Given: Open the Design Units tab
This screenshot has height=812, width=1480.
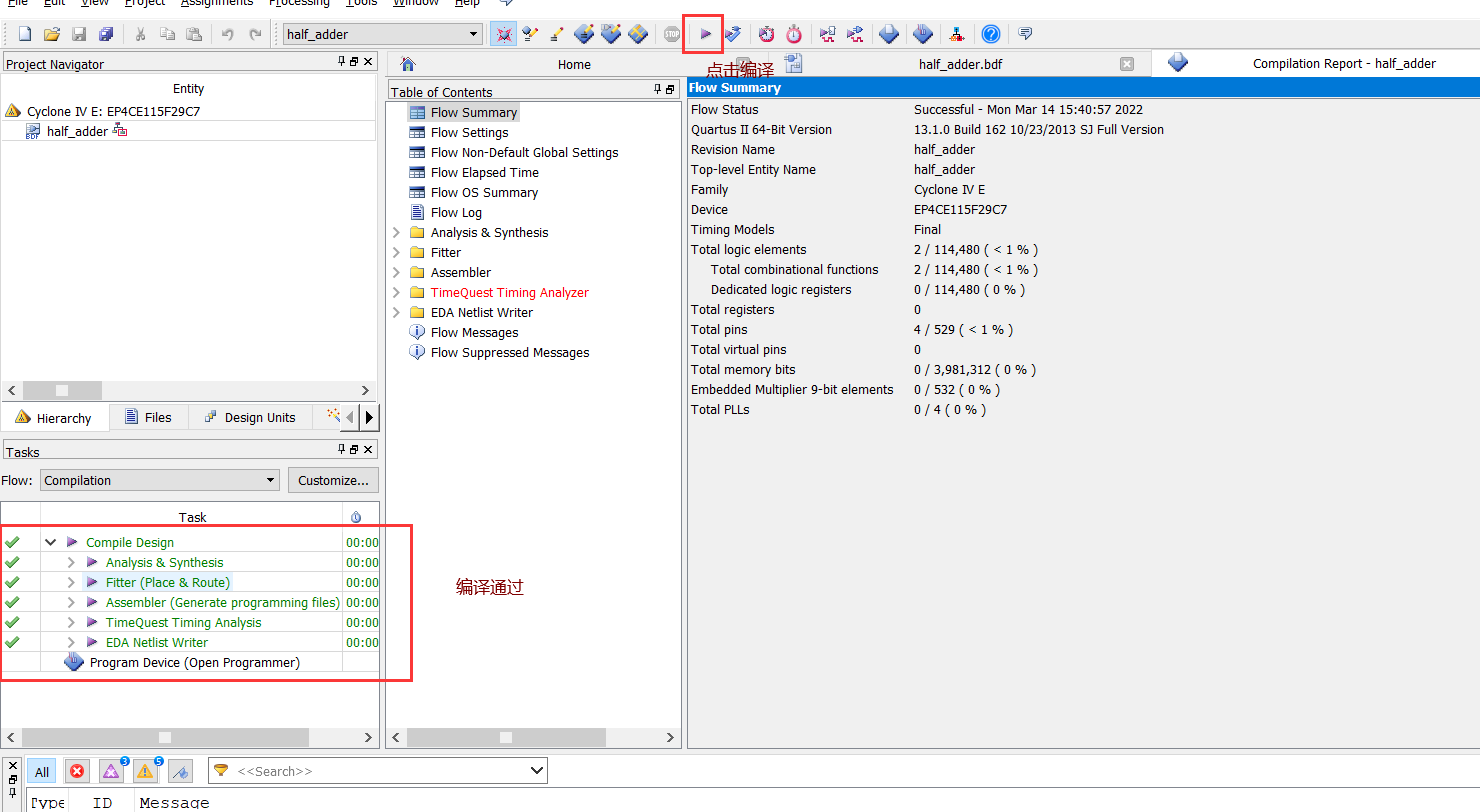Looking at the screenshot, I should [x=250, y=417].
